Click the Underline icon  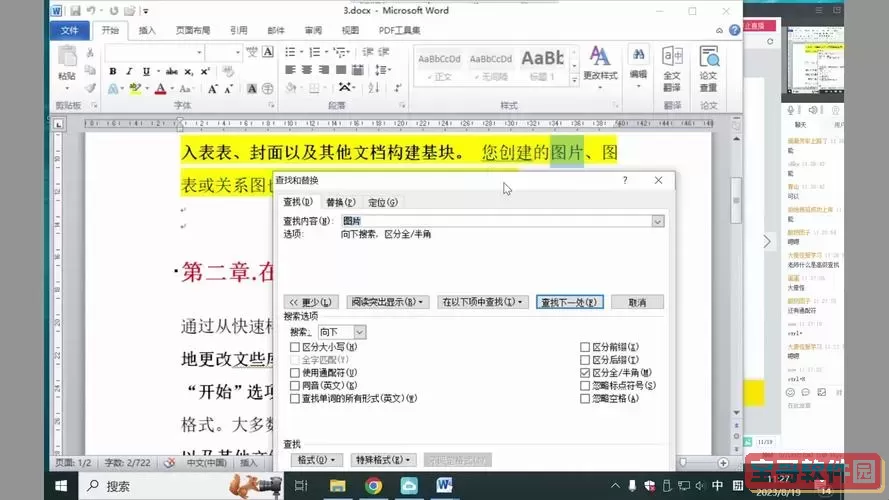pyautogui.click(x=146, y=71)
